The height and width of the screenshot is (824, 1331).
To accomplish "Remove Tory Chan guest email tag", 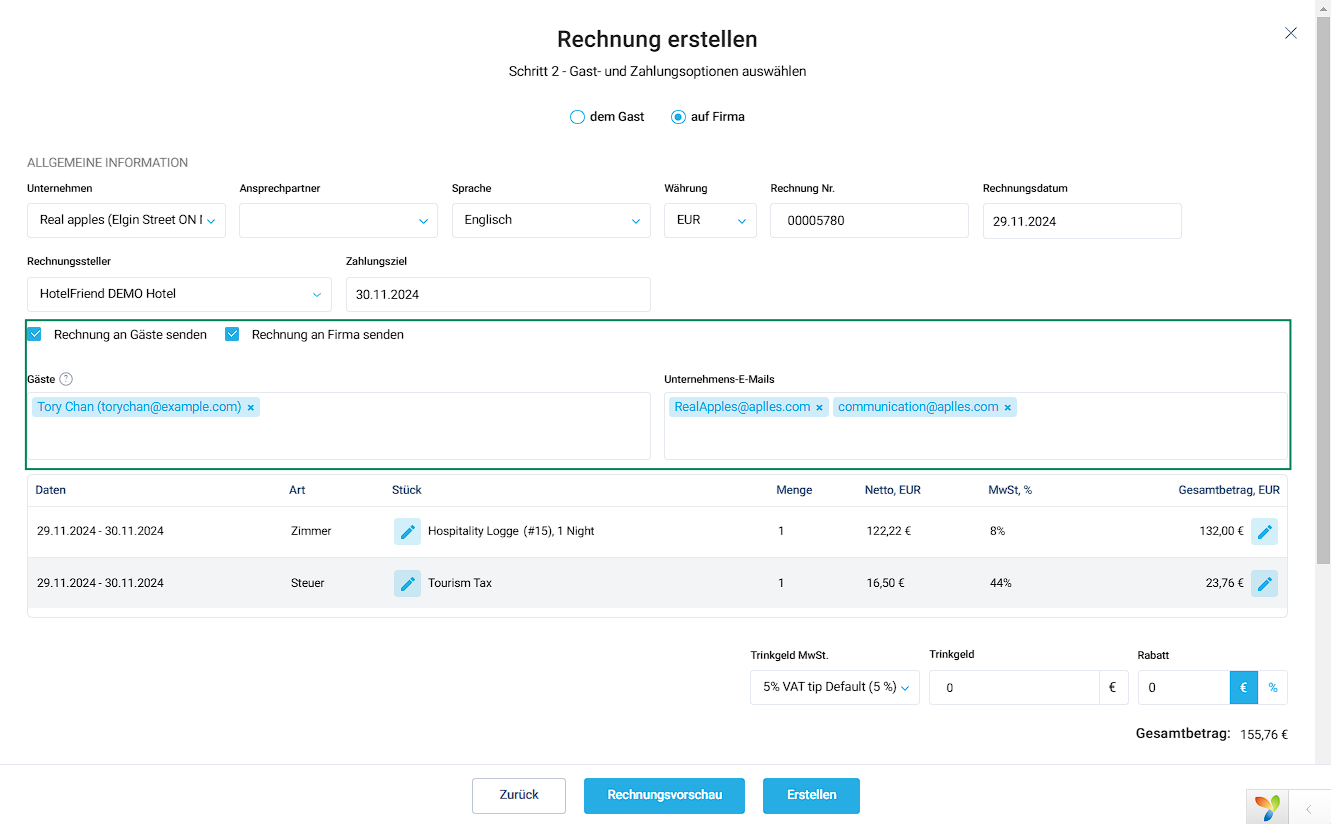I will click(x=251, y=408).
